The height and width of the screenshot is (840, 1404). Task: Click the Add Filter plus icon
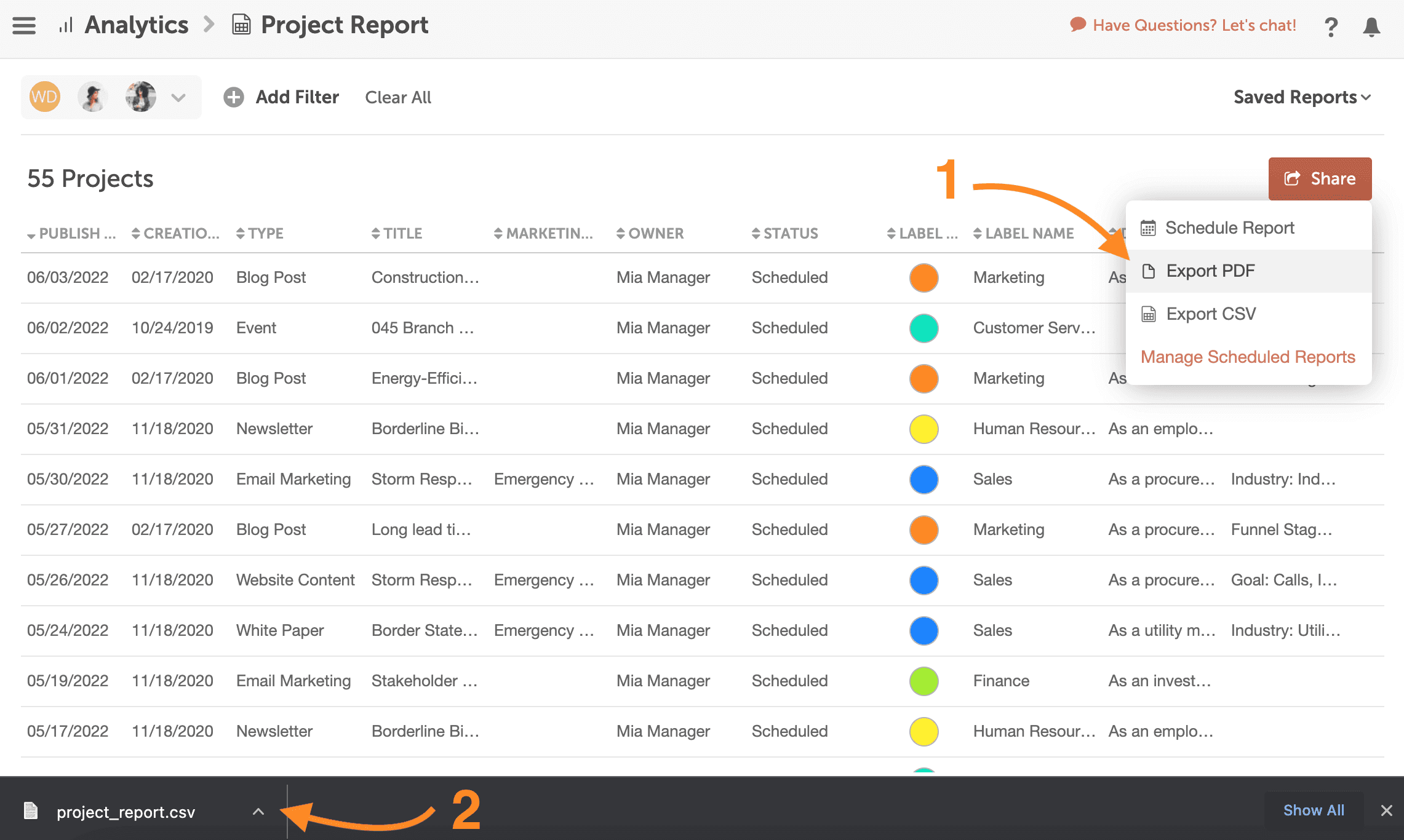click(x=233, y=97)
